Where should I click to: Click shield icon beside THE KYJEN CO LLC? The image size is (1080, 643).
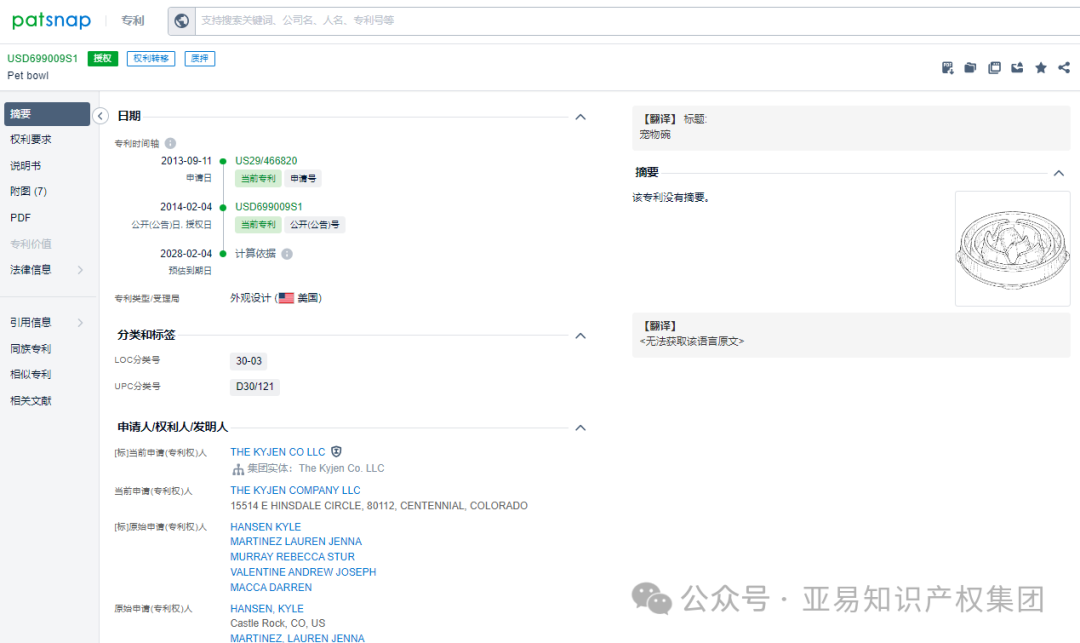(336, 452)
